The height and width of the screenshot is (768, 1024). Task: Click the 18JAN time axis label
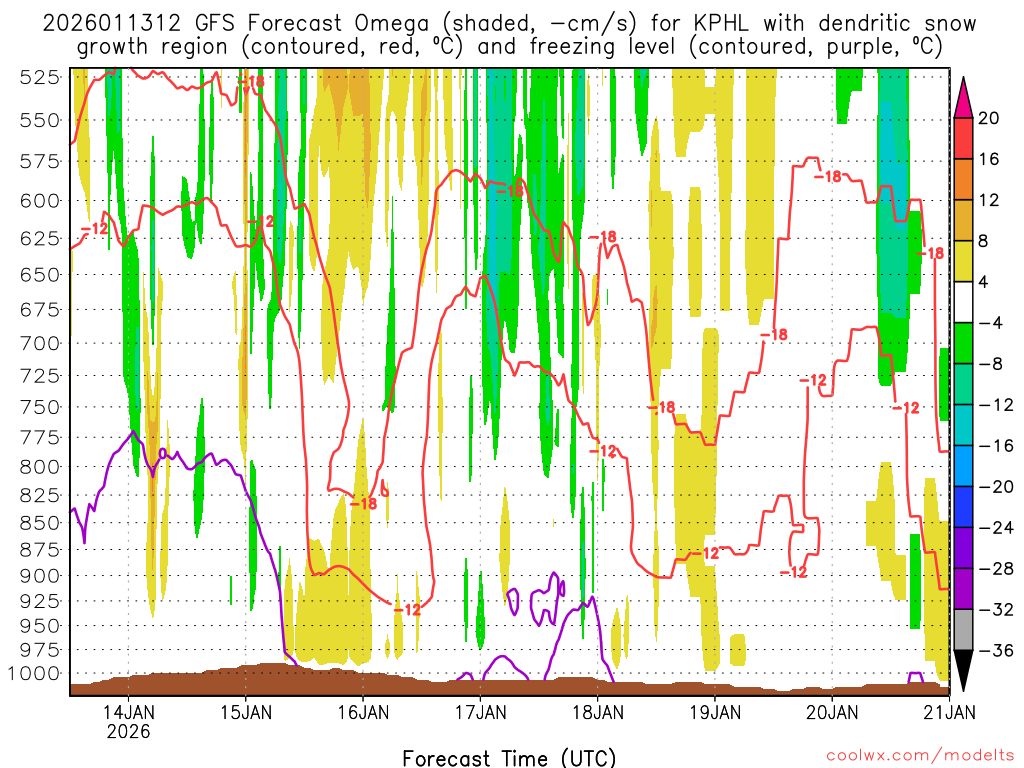pos(598,712)
